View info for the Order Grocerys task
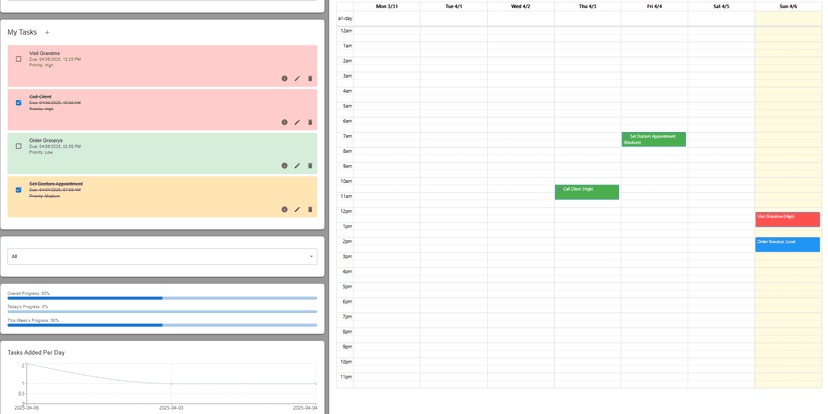 pyautogui.click(x=284, y=166)
